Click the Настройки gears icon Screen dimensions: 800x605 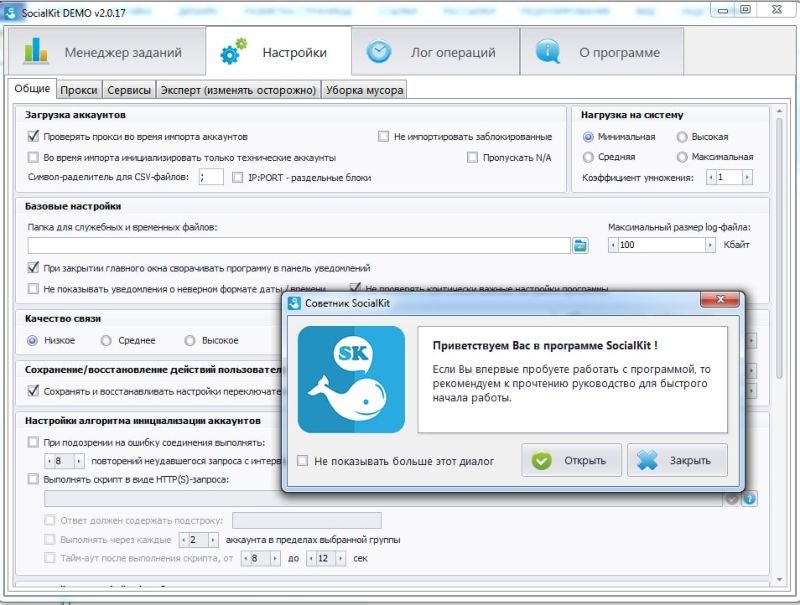coord(234,52)
